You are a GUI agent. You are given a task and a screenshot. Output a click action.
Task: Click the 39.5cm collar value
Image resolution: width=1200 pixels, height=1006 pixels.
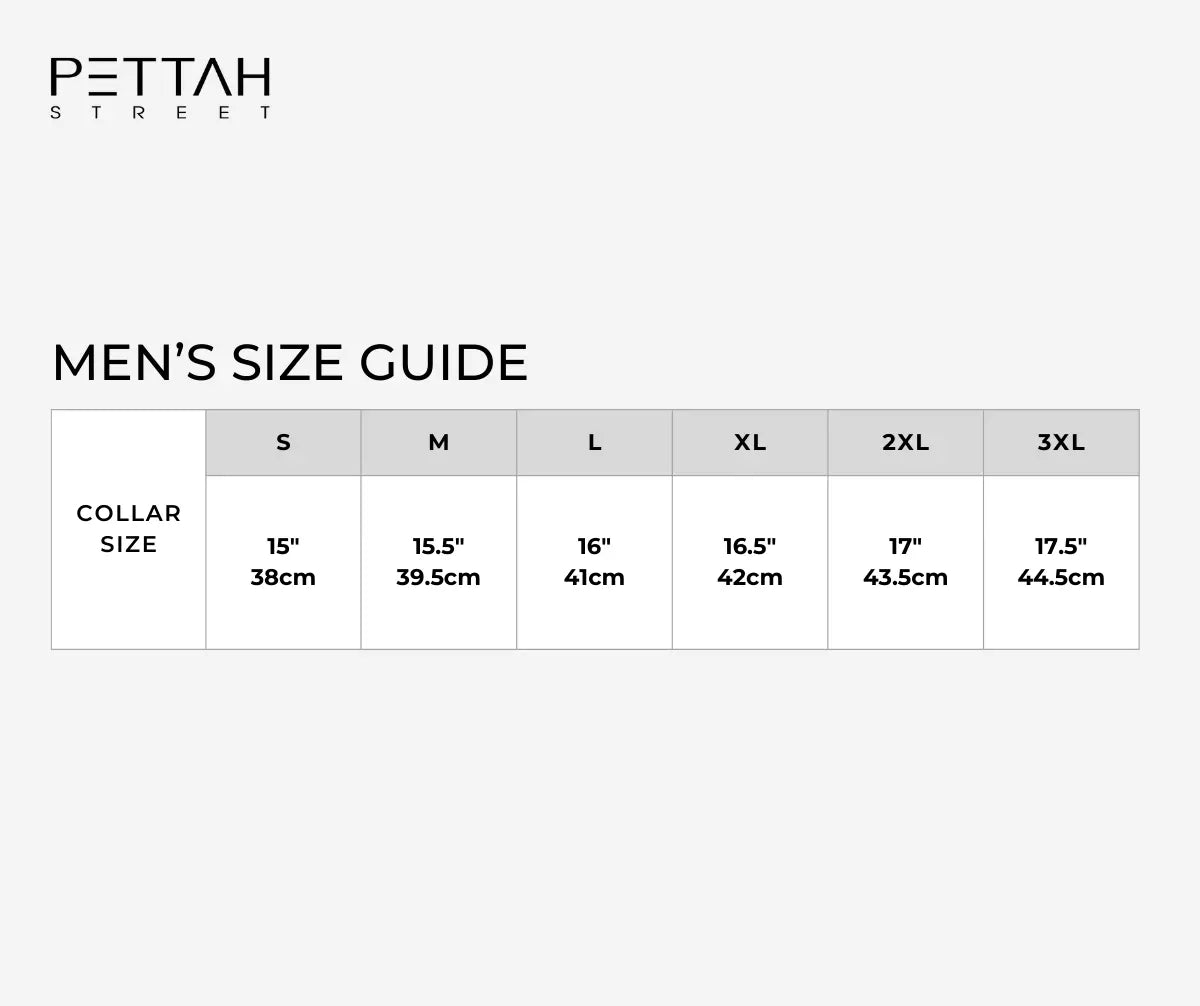(x=439, y=578)
